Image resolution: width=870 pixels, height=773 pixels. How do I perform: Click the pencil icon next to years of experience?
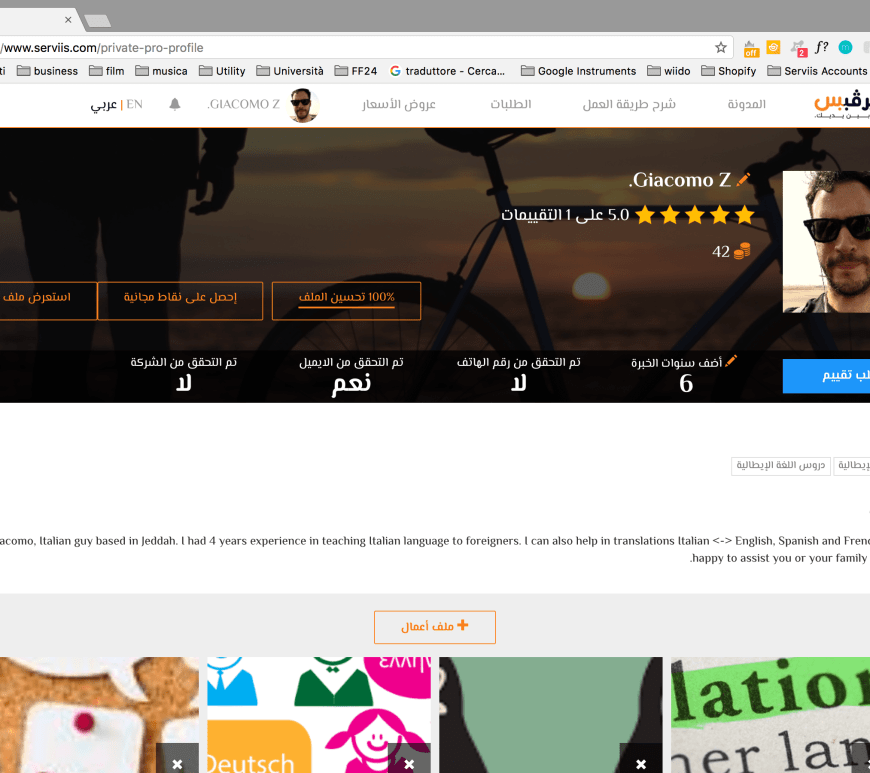tap(731, 360)
